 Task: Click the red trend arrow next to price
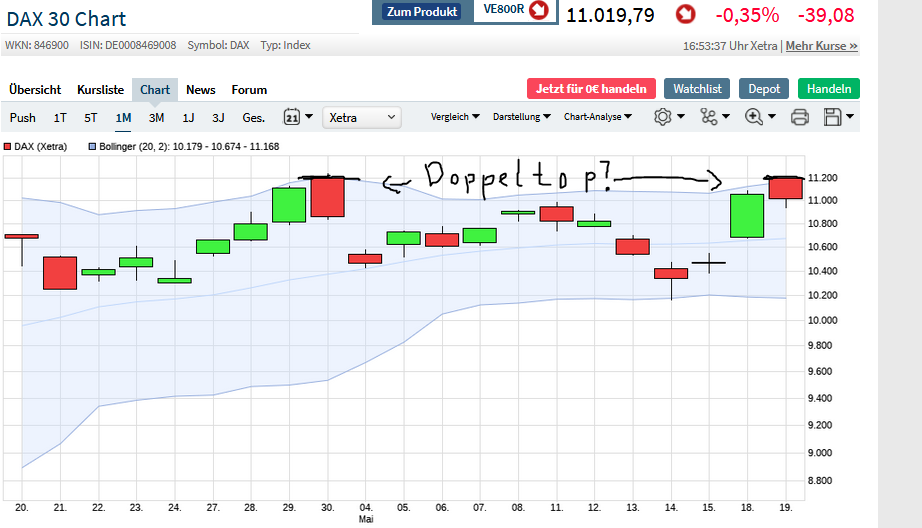(685, 14)
